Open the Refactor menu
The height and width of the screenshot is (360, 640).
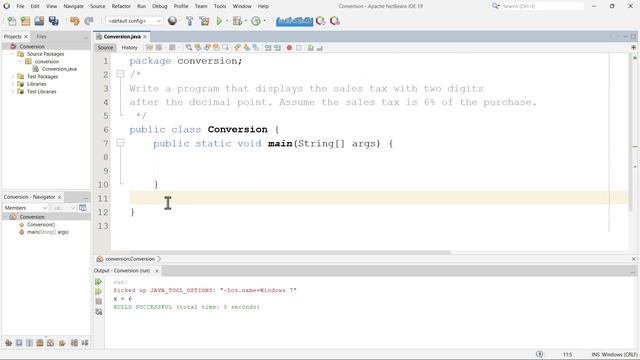[x=121, y=6]
